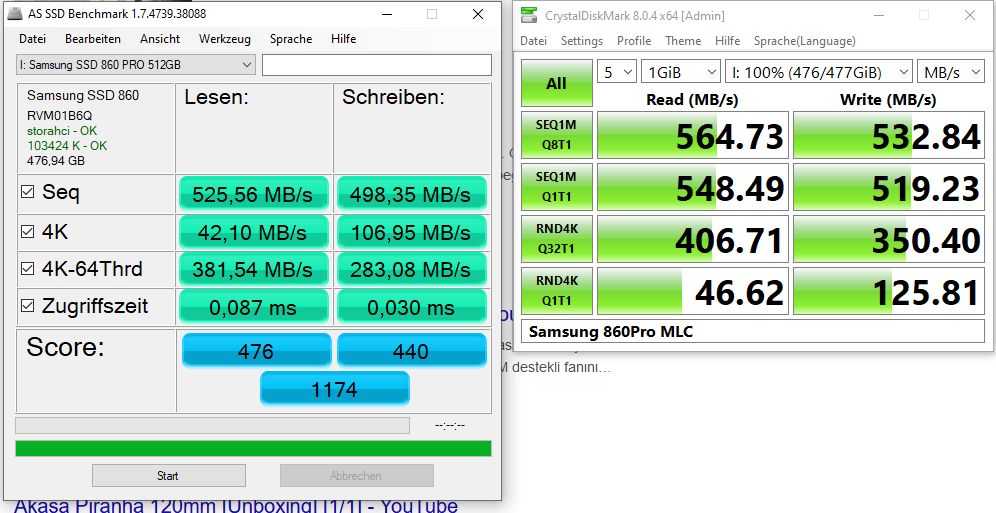Viewport: 996px width, 513px height.
Task: Open the 1GiB test size dropdown
Action: [680, 72]
